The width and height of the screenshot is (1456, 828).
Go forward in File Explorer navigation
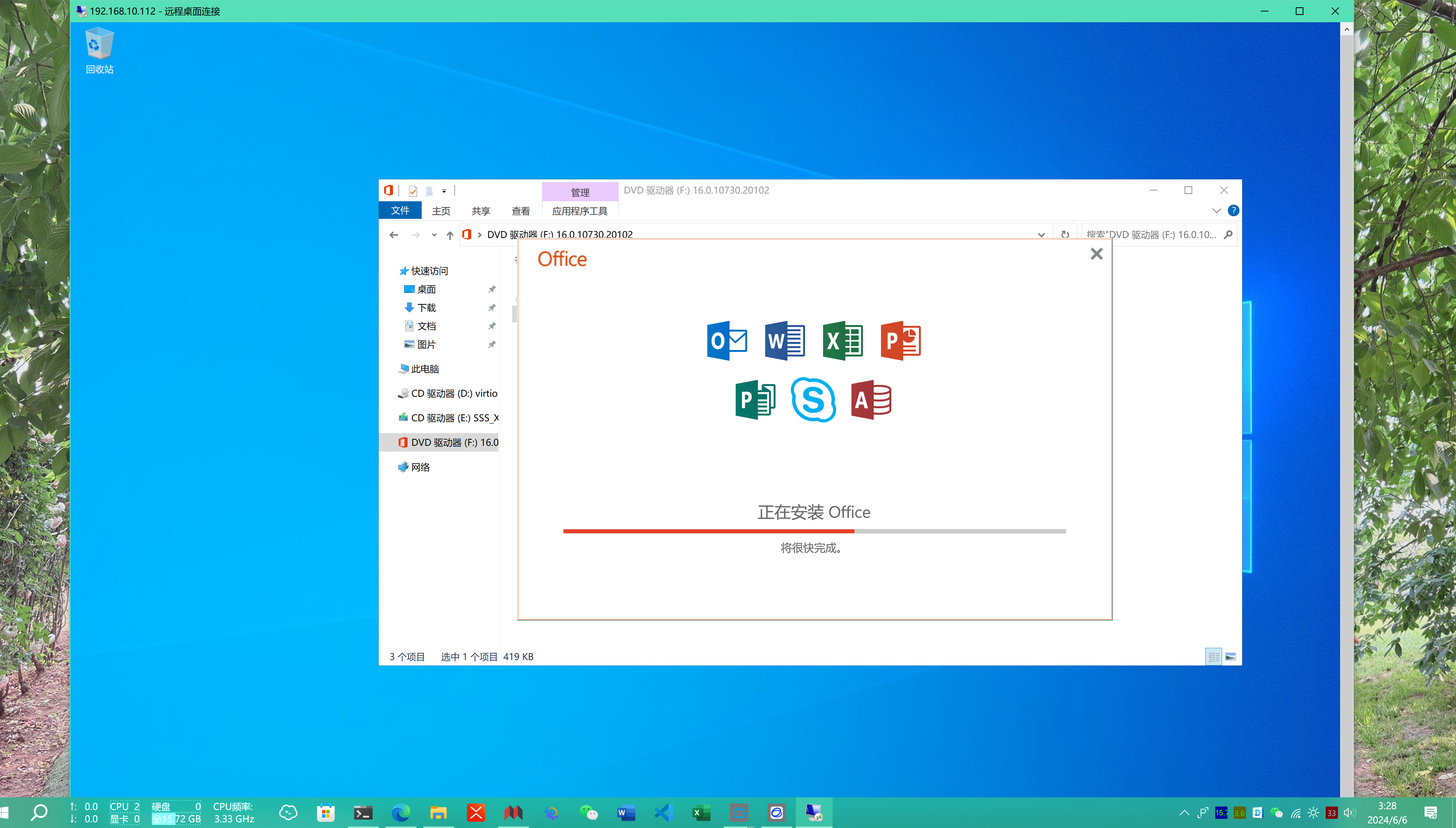pyautogui.click(x=416, y=235)
